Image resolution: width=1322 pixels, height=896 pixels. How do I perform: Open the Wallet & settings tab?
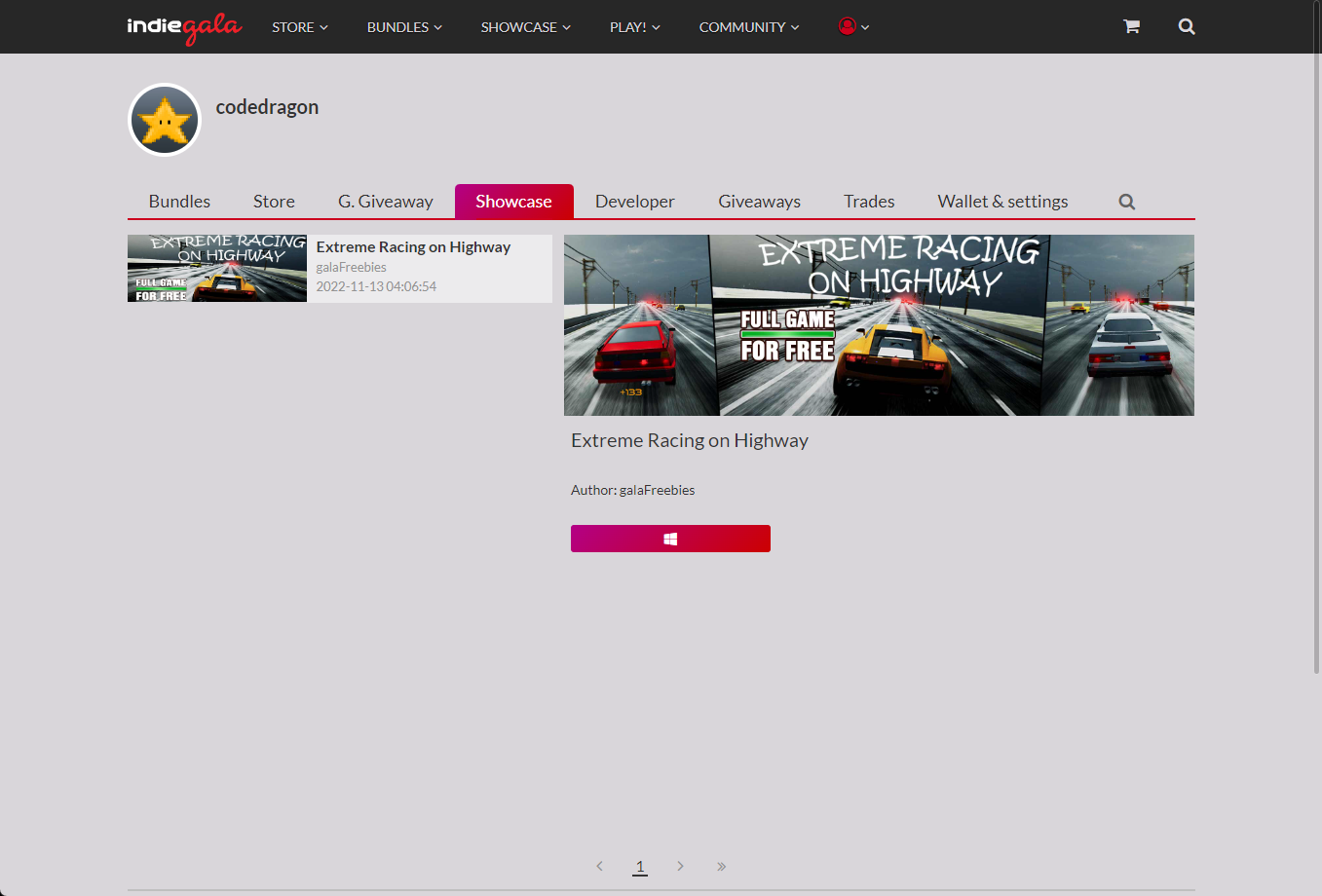coord(1002,202)
